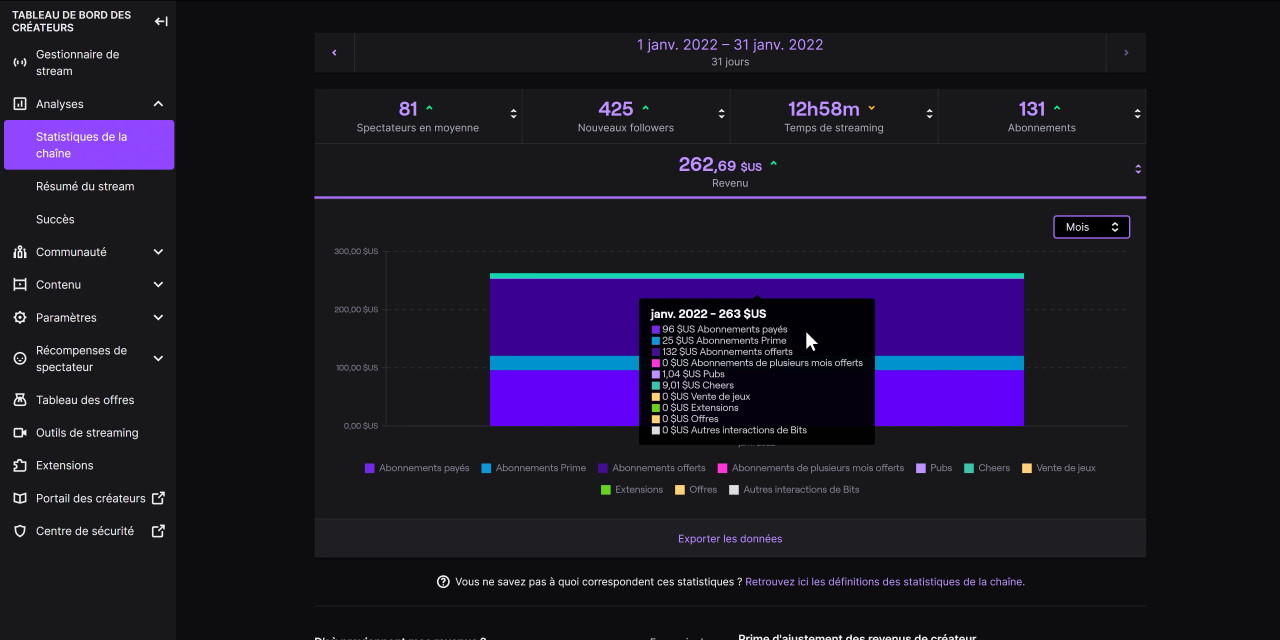Click the Paramètres gear icon

[19, 318]
